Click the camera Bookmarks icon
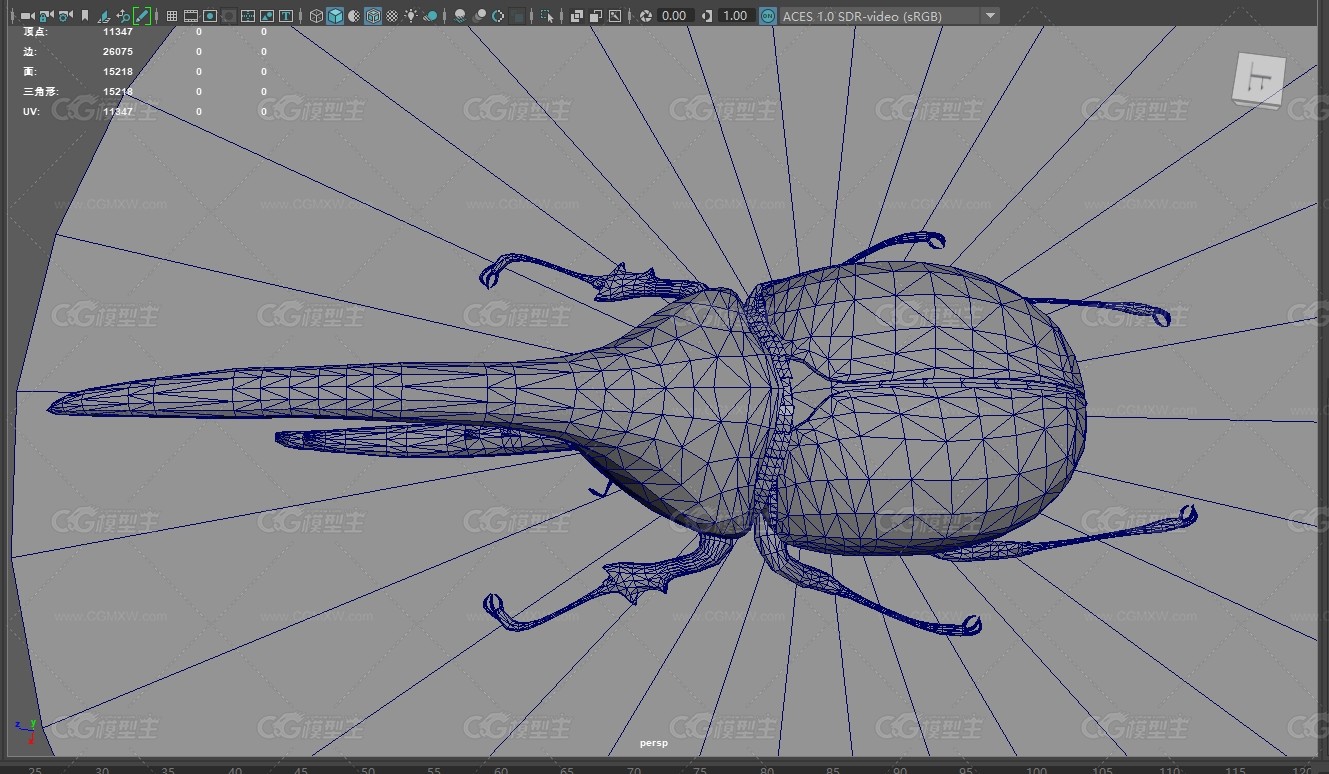The width and height of the screenshot is (1329, 774). [85, 16]
